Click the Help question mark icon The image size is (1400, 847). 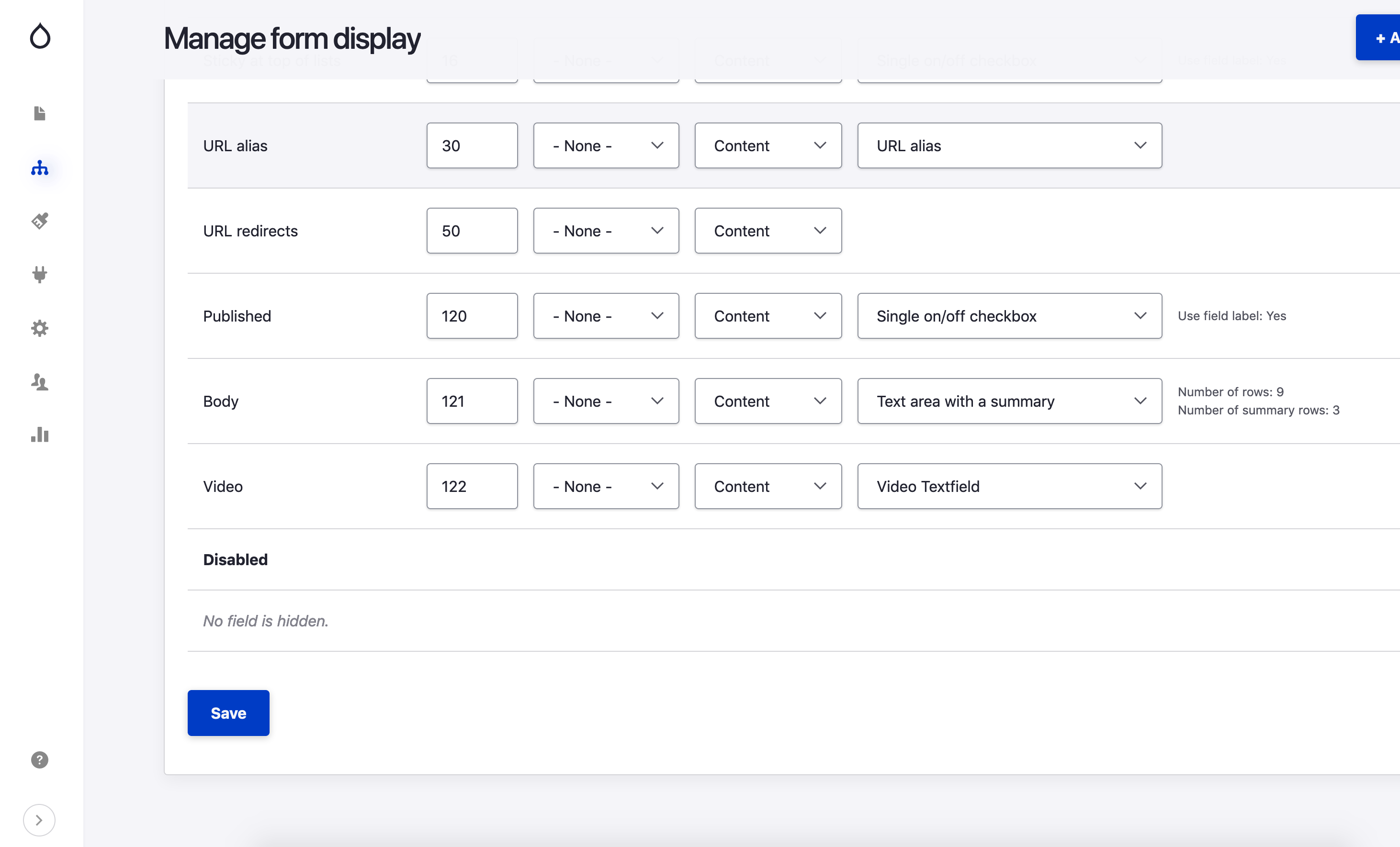coord(39,759)
